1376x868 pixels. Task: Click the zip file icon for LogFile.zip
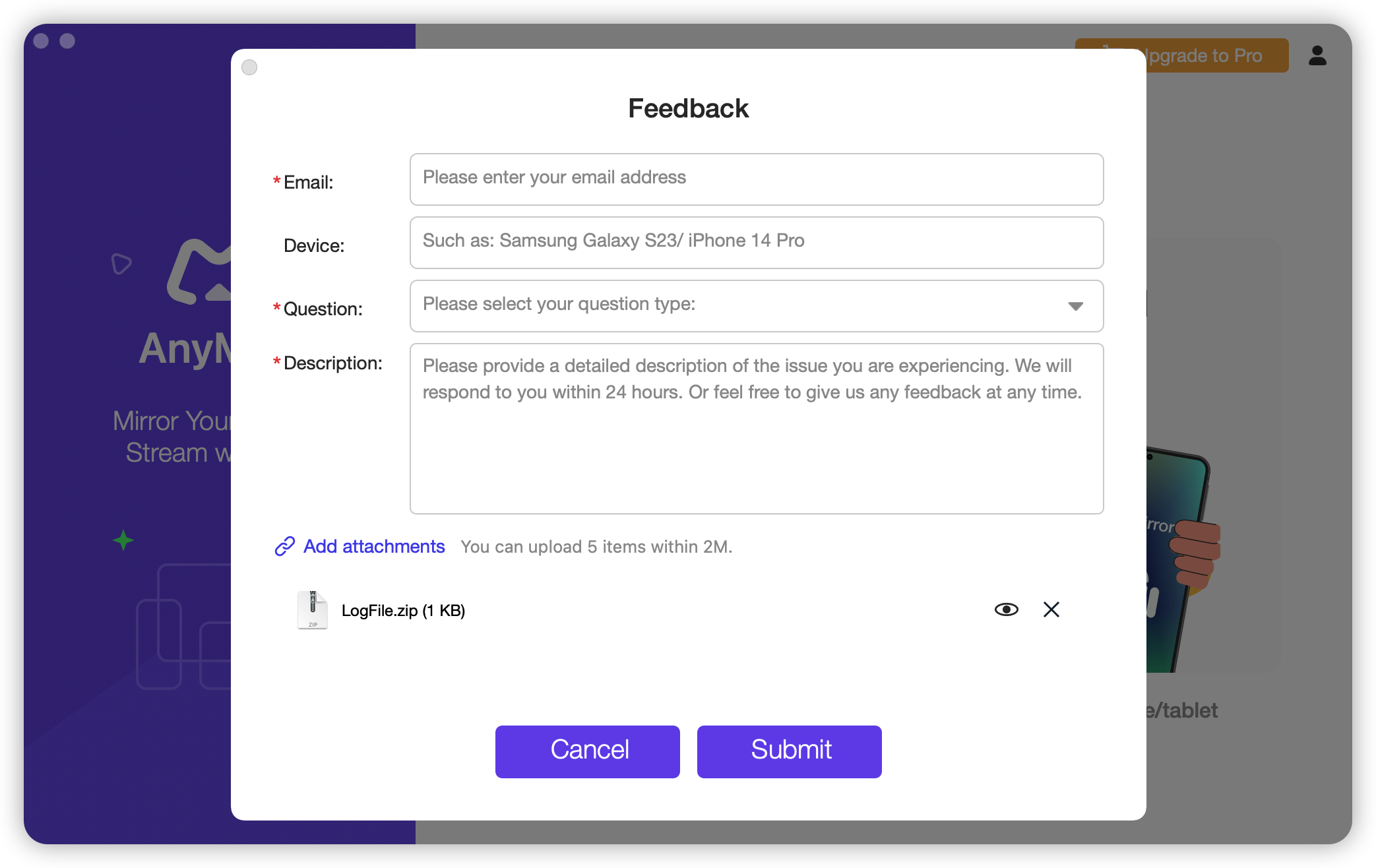coord(312,608)
